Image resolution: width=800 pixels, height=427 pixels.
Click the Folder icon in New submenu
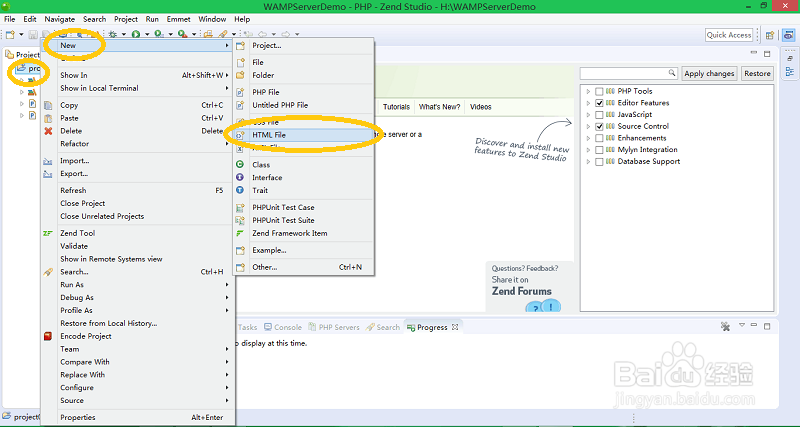tap(240, 75)
